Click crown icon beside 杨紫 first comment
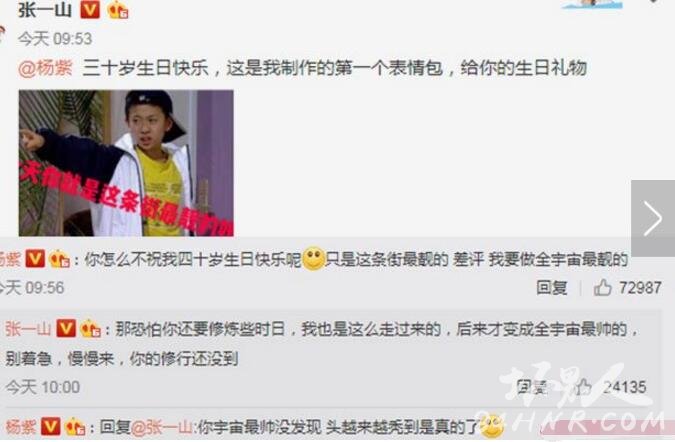 (59, 260)
